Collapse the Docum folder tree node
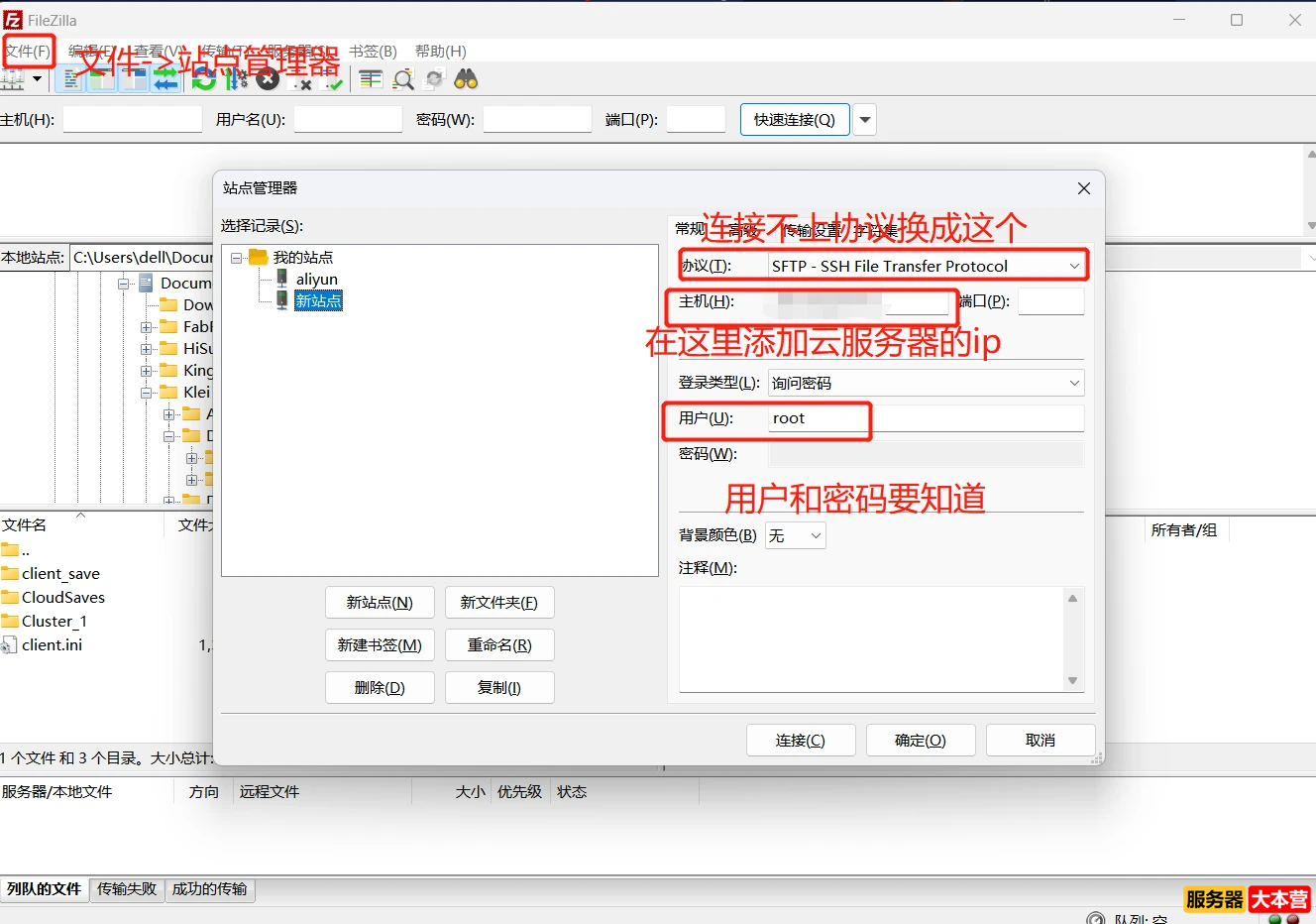The image size is (1316, 924). tap(124, 284)
